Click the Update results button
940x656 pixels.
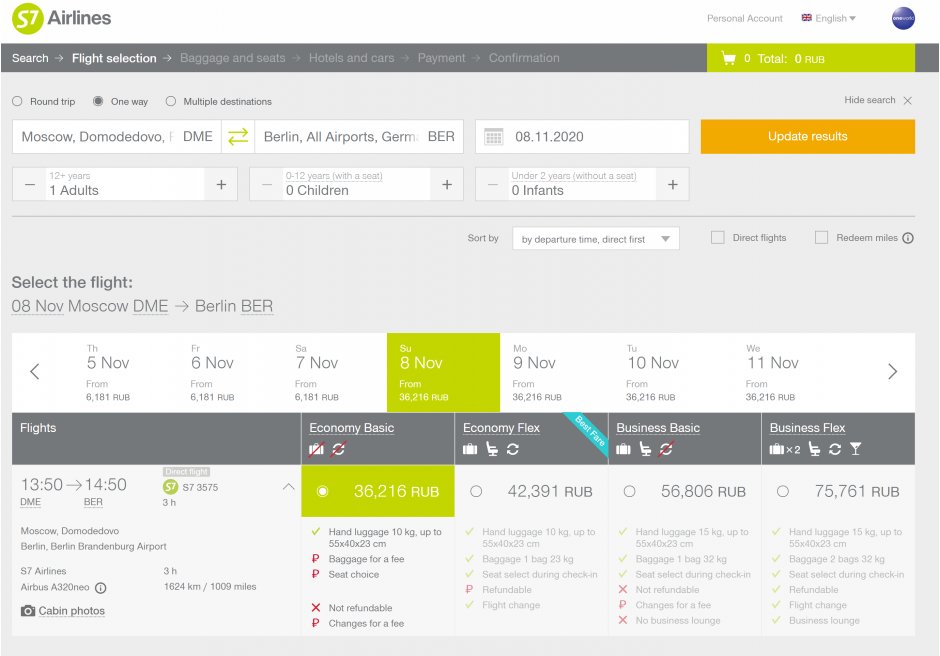click(807, 137)
